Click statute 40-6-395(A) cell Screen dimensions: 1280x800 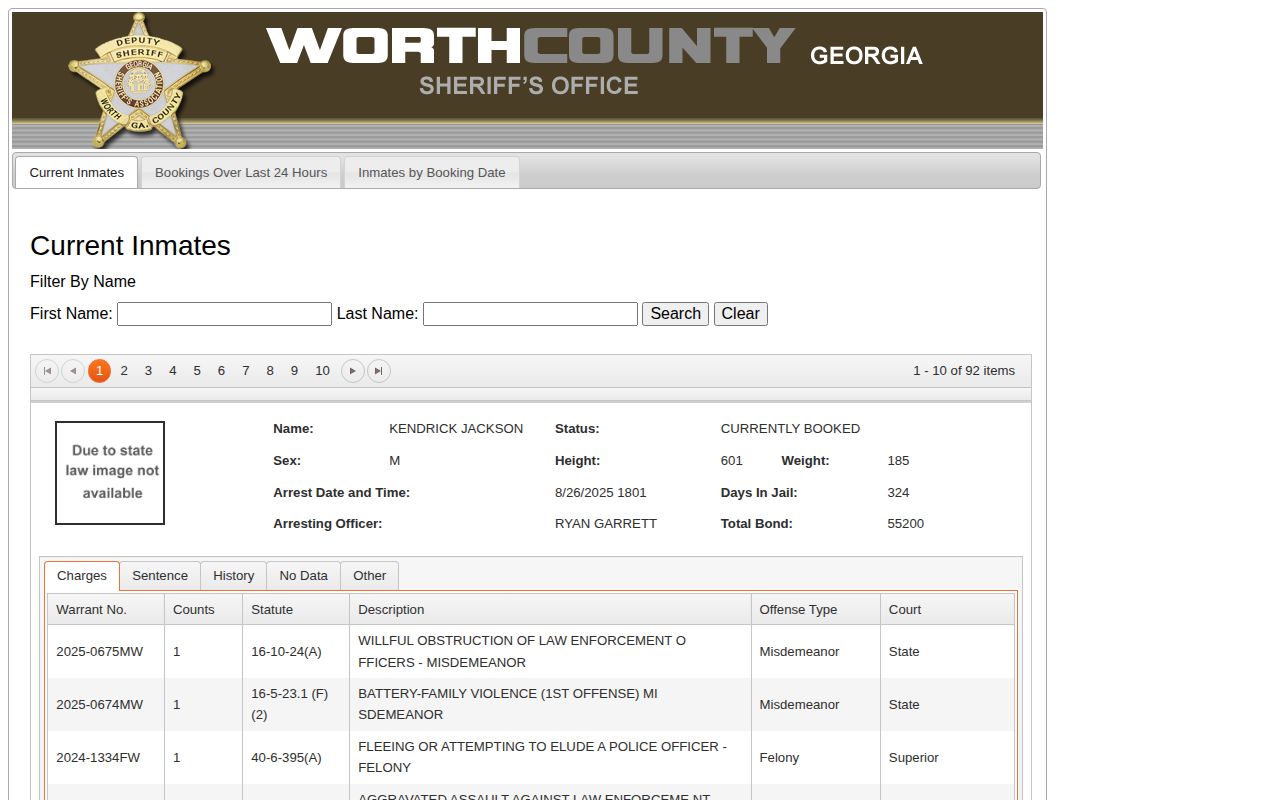click(296, 758)
